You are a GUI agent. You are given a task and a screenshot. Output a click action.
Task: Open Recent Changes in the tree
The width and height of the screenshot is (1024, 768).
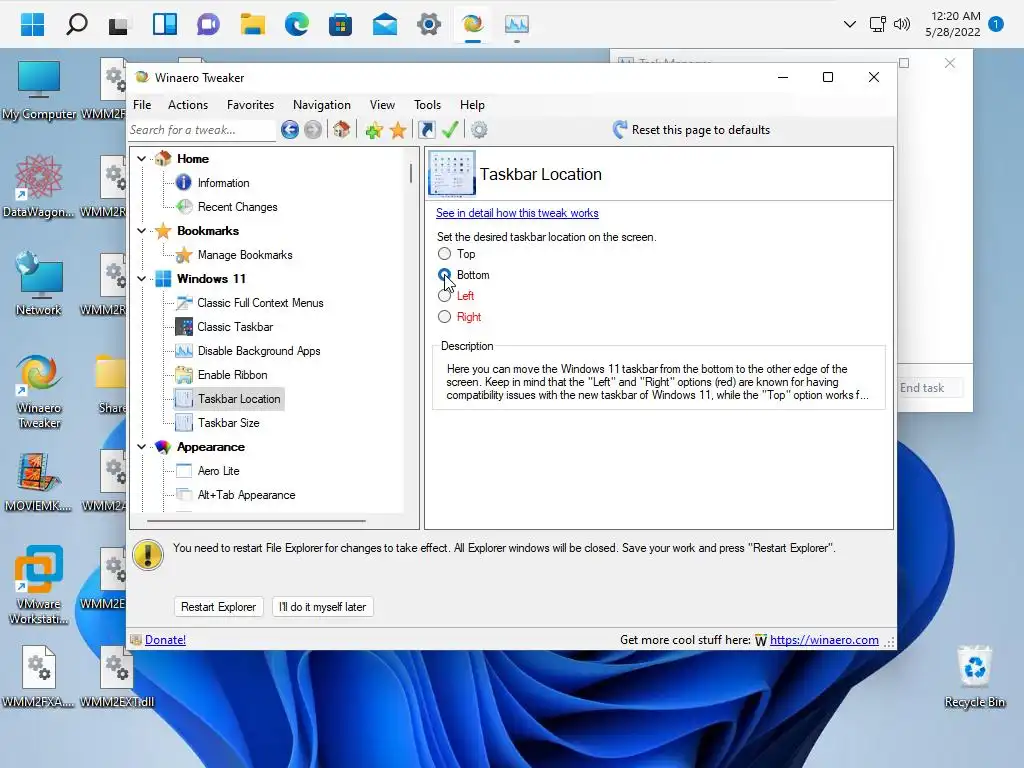[x=238, y=207]
